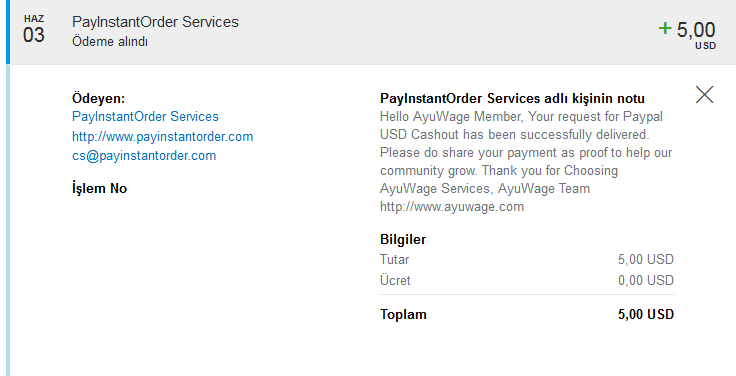The height and width of the screenshot is (376, 736).
Task: Visit the http://www.payinstantorder.com link
Action: click(x=162, y=137)
